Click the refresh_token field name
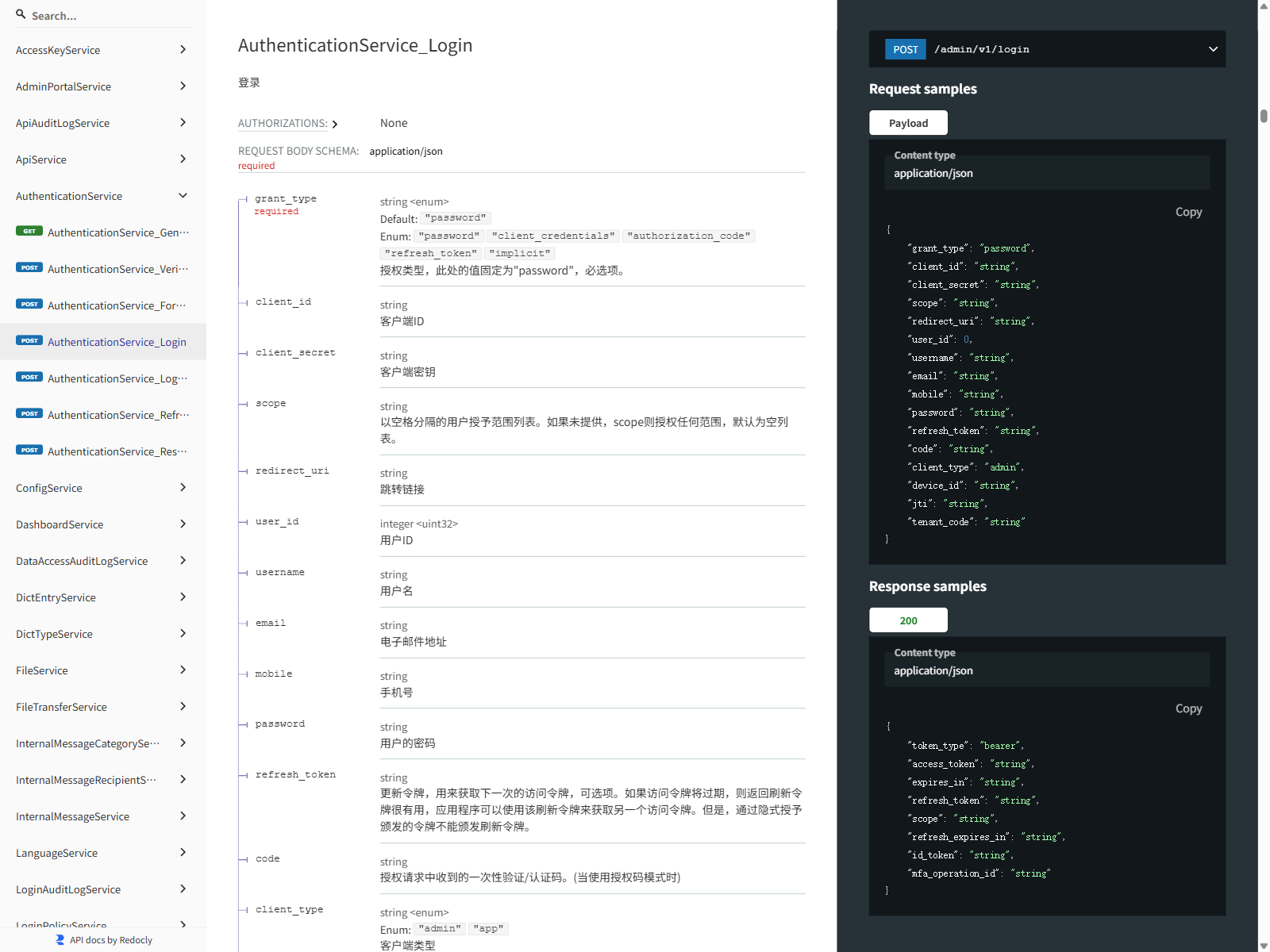This screenshot has width=1270, height=952. pos(295,774)
